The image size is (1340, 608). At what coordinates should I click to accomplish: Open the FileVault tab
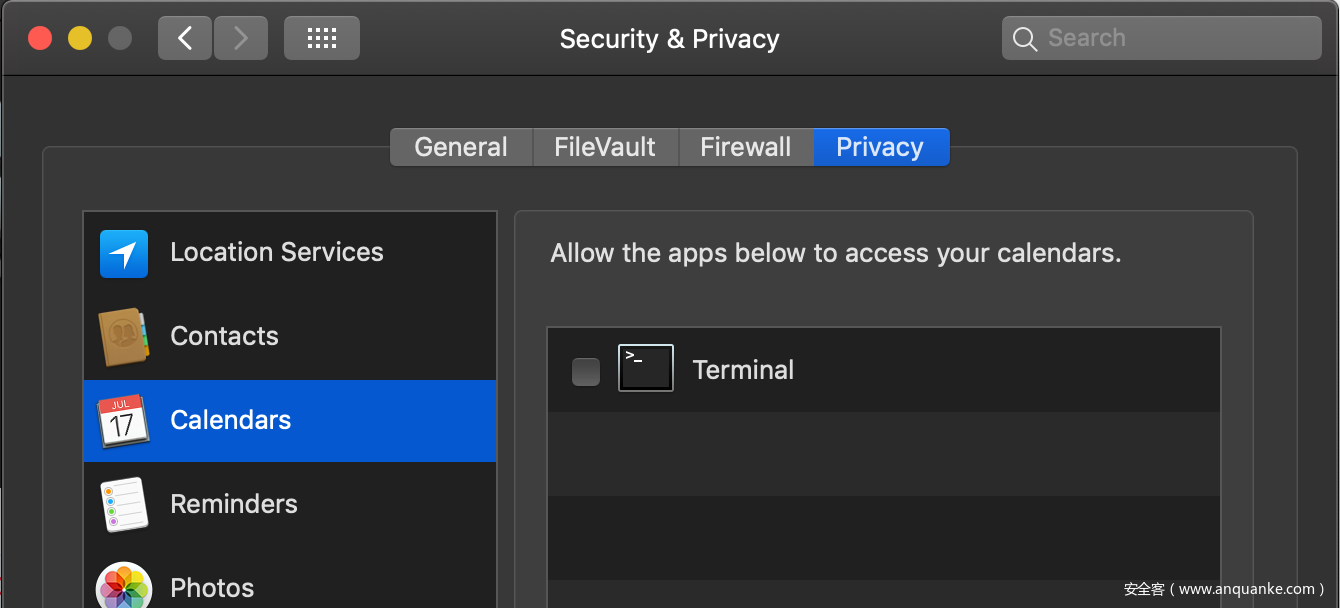coord(605,147)
